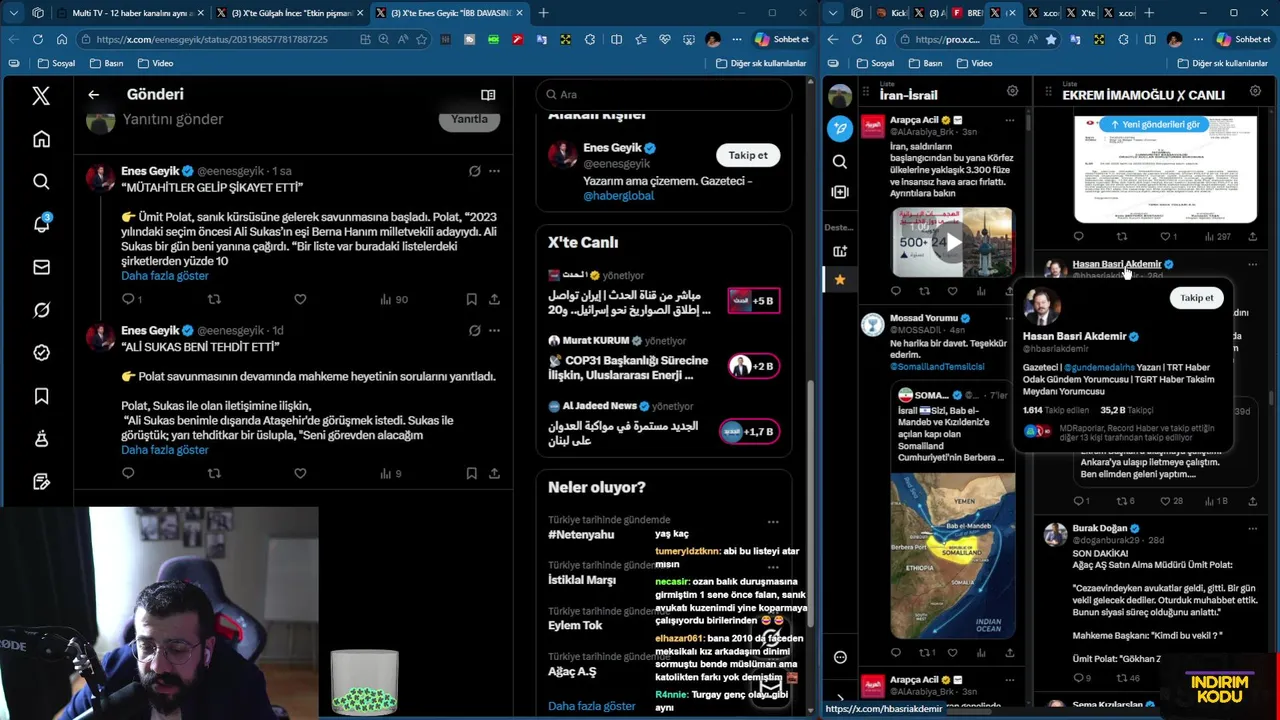The width and height of the screenshot is (1280, 720).
Task: Like the MÜTAHİTLER GELİP ŞİKAYET ETTİ post
Action: (300, 299)
